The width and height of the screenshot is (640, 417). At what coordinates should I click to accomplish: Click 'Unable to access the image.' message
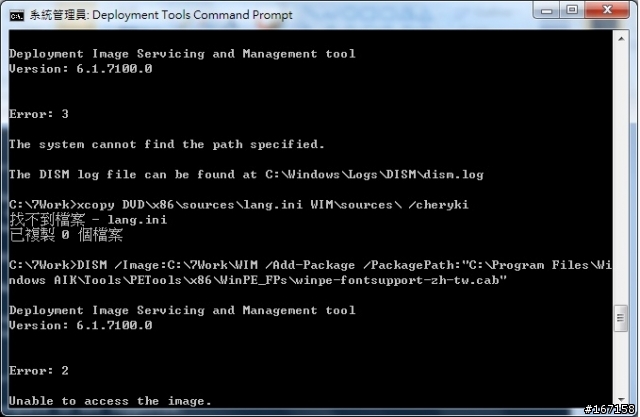coord(110,401)
